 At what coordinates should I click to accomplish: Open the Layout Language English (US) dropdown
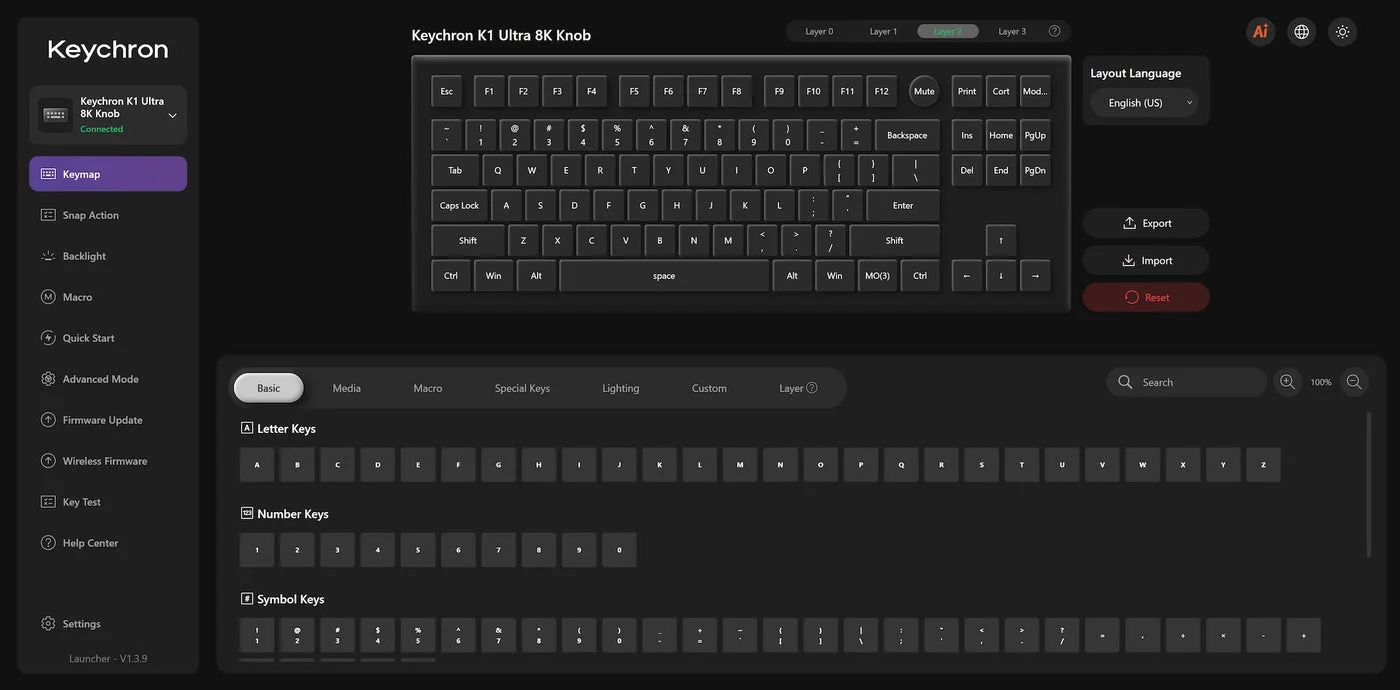[1144, 103]
